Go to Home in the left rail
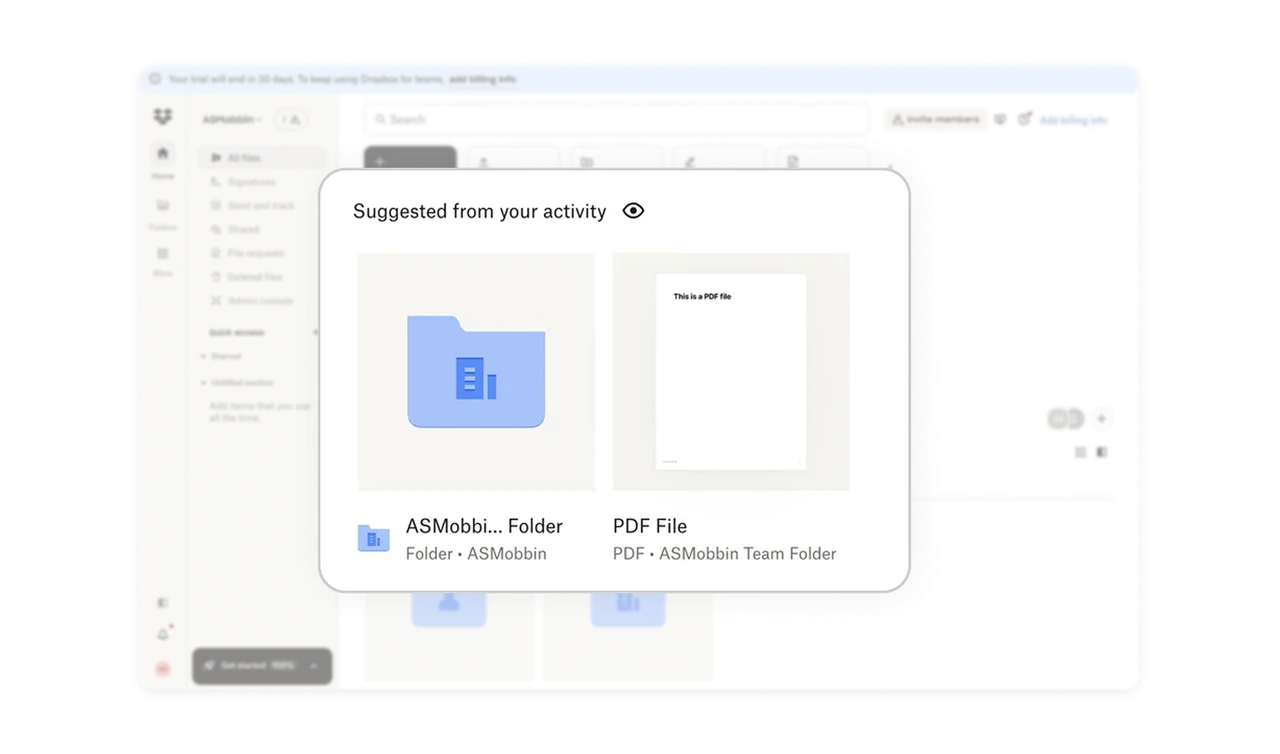Screen dimensions: 1280x754 162,160
